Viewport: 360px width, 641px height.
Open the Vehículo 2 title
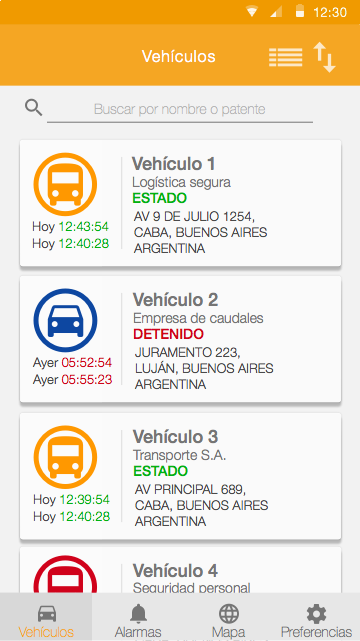click(175, 300)
